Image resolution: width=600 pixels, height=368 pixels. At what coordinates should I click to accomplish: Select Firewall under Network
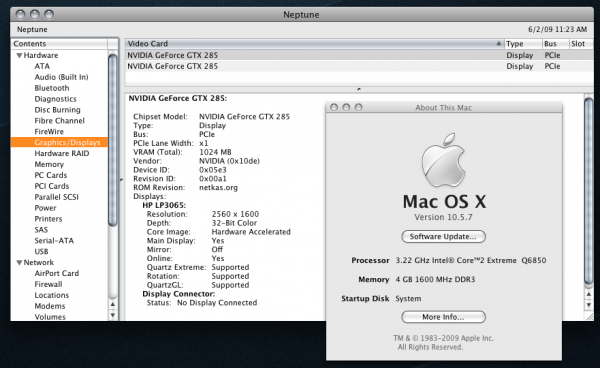click(48, 285)
